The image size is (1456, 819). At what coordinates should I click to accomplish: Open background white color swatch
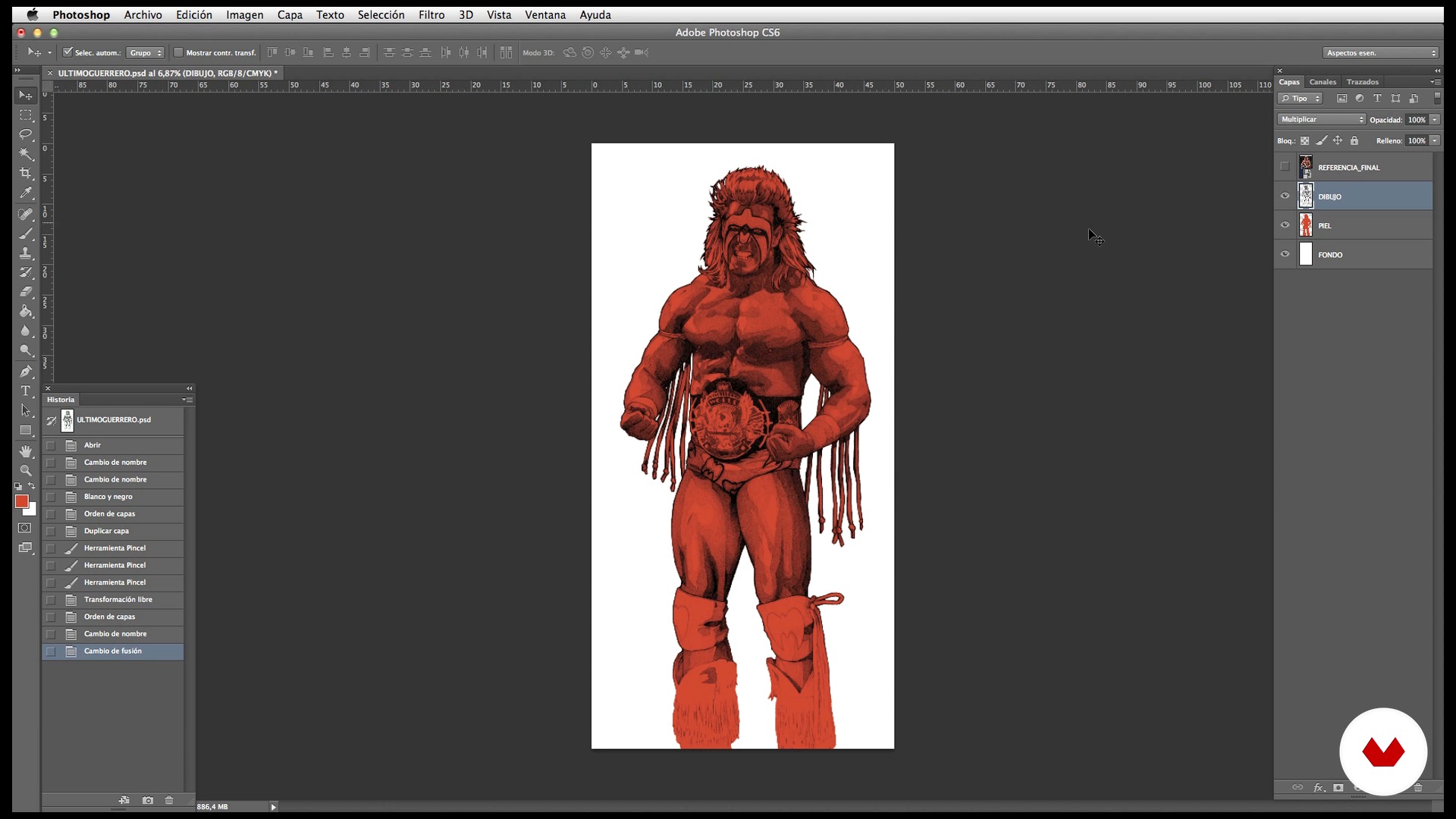point(32,511)
